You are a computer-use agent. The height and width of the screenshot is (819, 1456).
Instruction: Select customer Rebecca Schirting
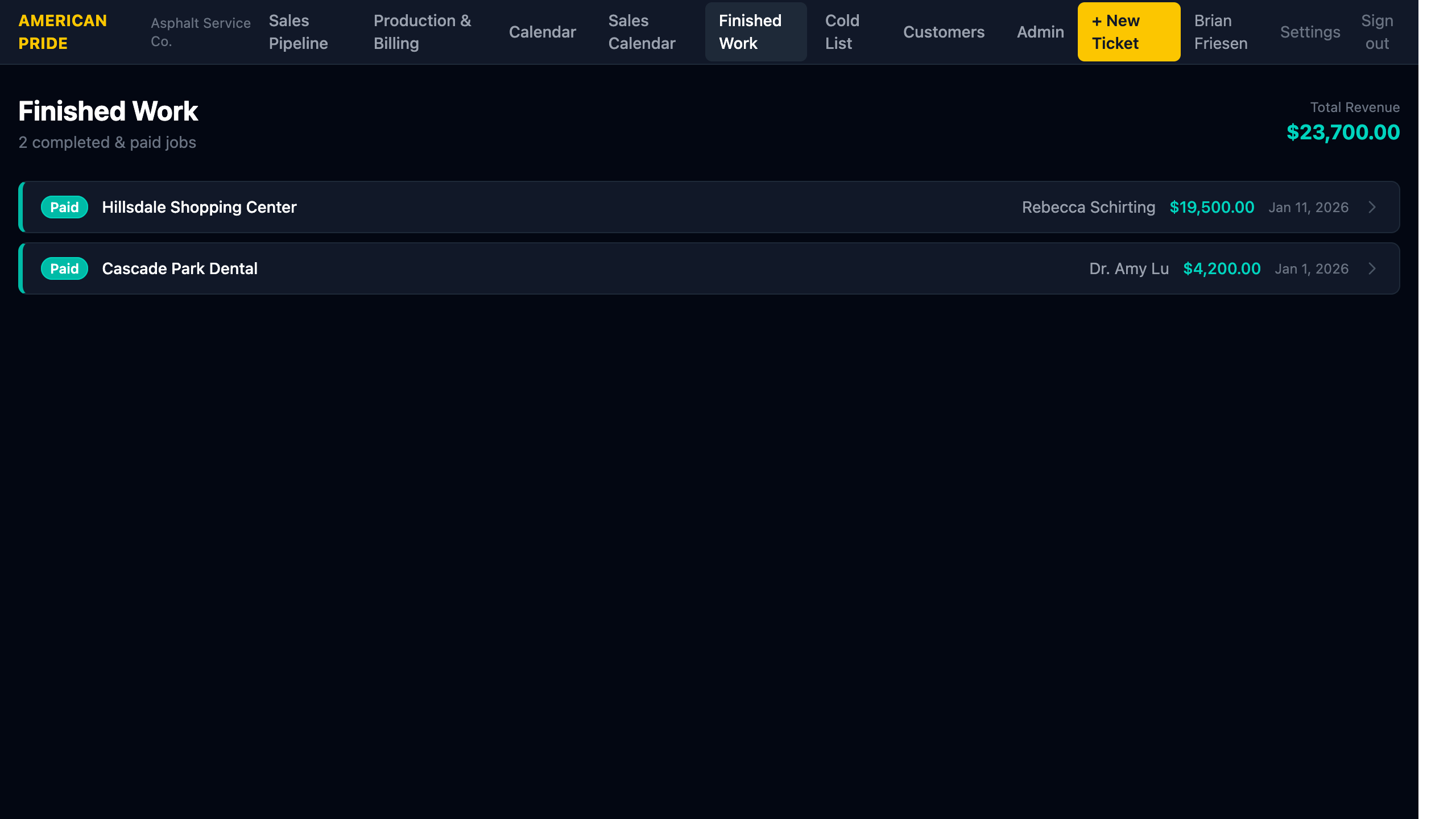[1089, 207]
